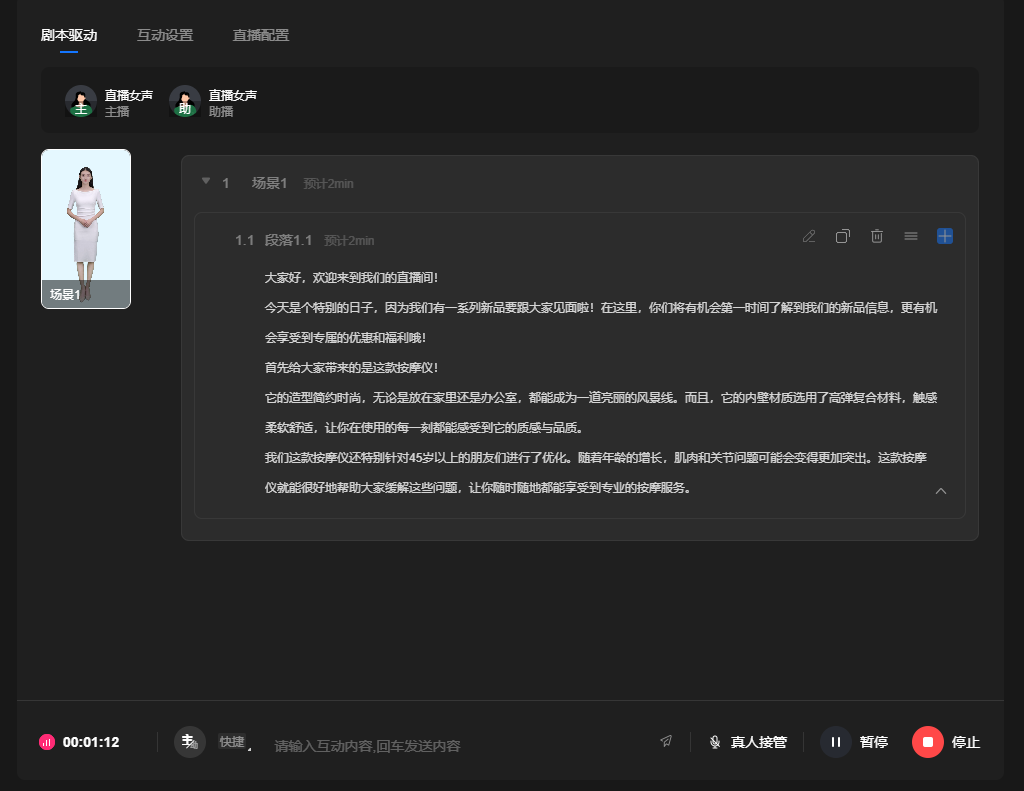Click the drag-handle lines icon on 段落1.1
This screenshot has height=791, width=1024.
(911, 236)
